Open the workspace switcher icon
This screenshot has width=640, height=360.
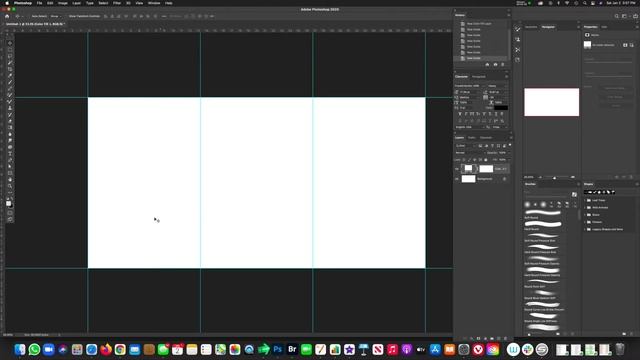coord(624,16)
